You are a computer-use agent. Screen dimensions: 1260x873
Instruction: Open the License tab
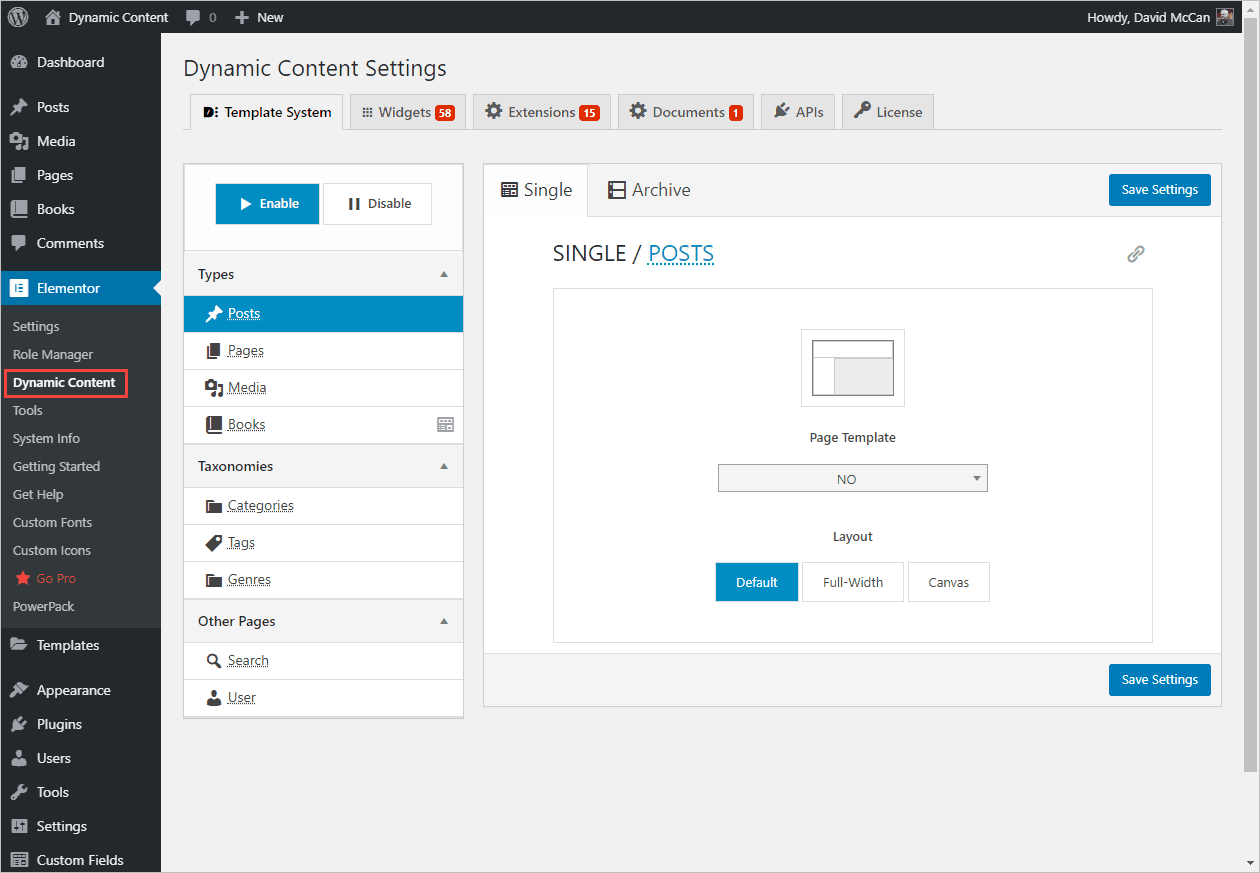click(x=888, y=112)
